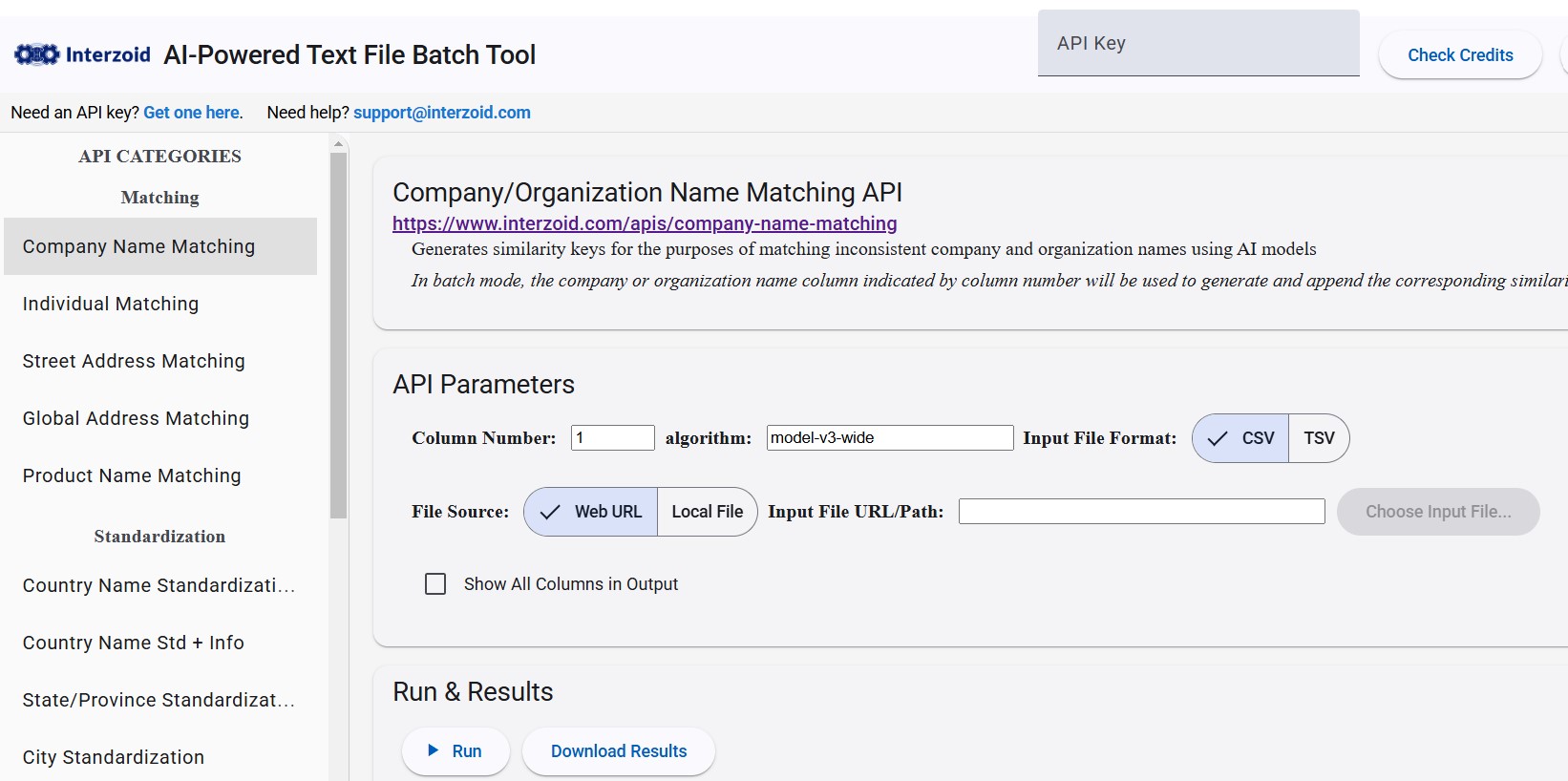Click the Check Credits button
1568x781 pixels.
pyautogui.click(x=1460, y=55)
